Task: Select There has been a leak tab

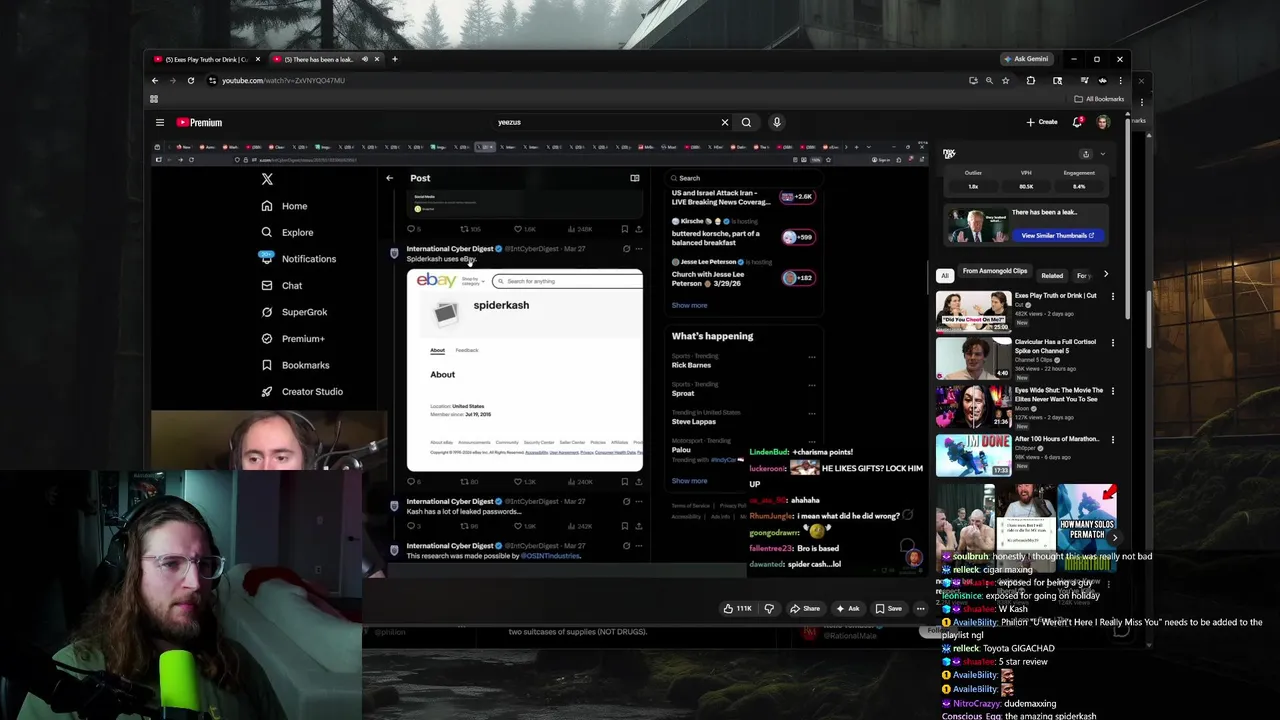Action: point(320,59)
